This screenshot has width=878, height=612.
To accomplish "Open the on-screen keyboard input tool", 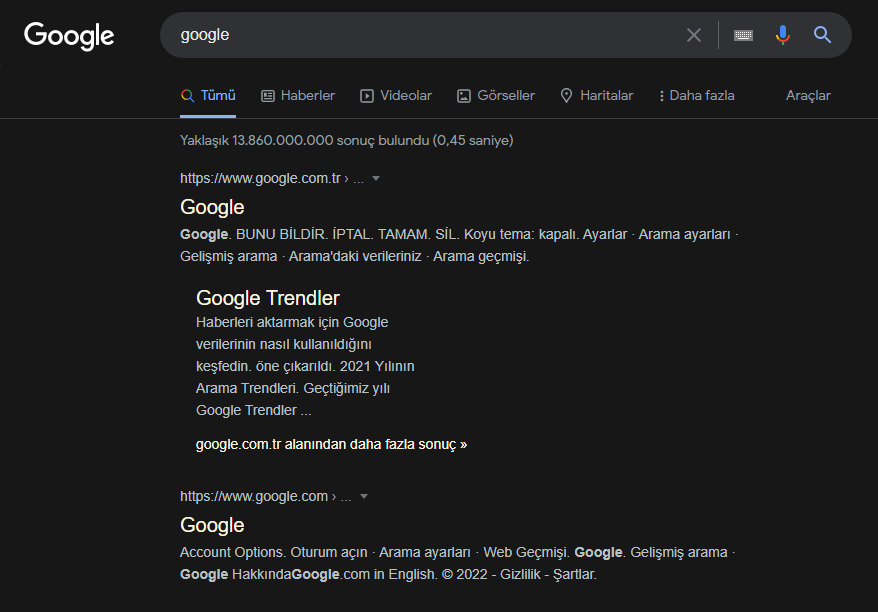I will tap(743, 35).
